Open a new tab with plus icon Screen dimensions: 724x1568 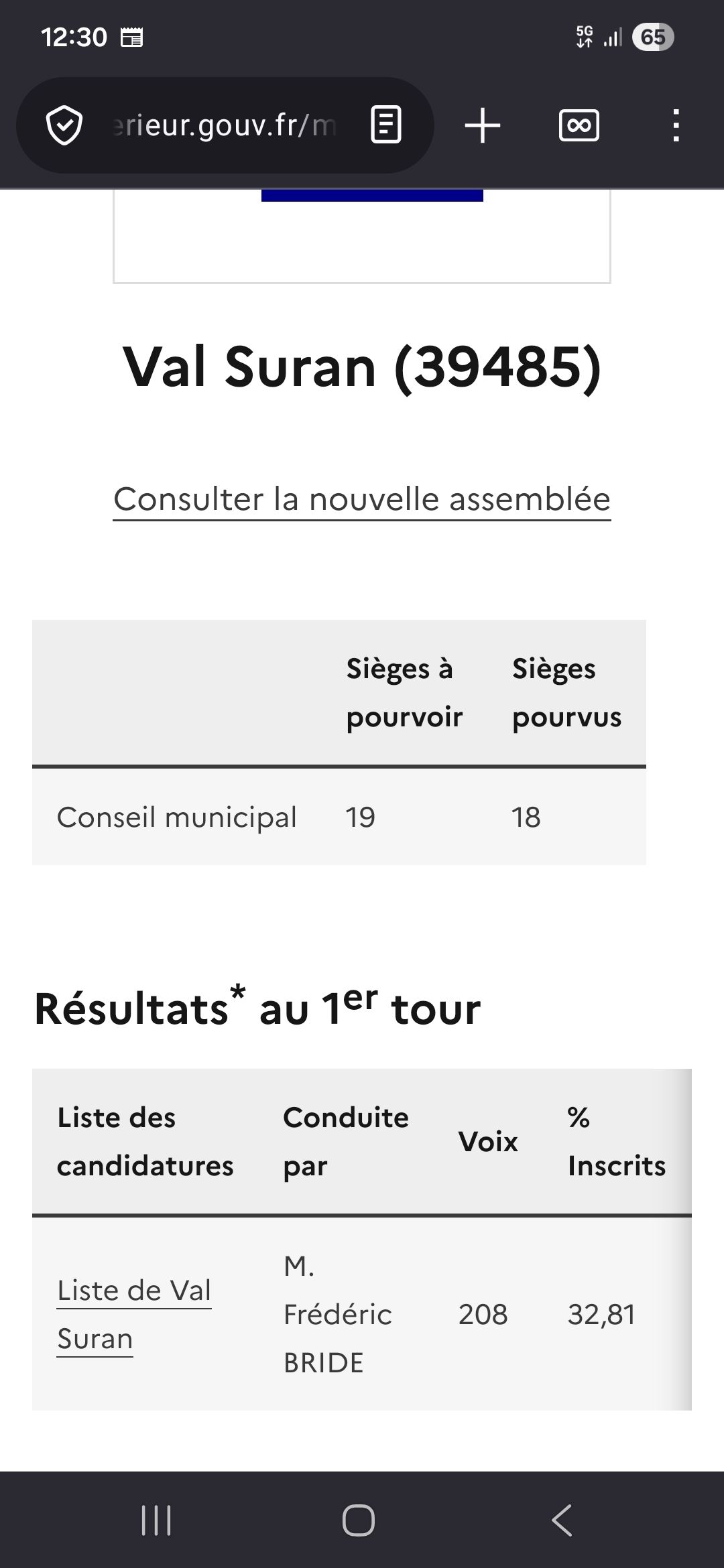483,125
